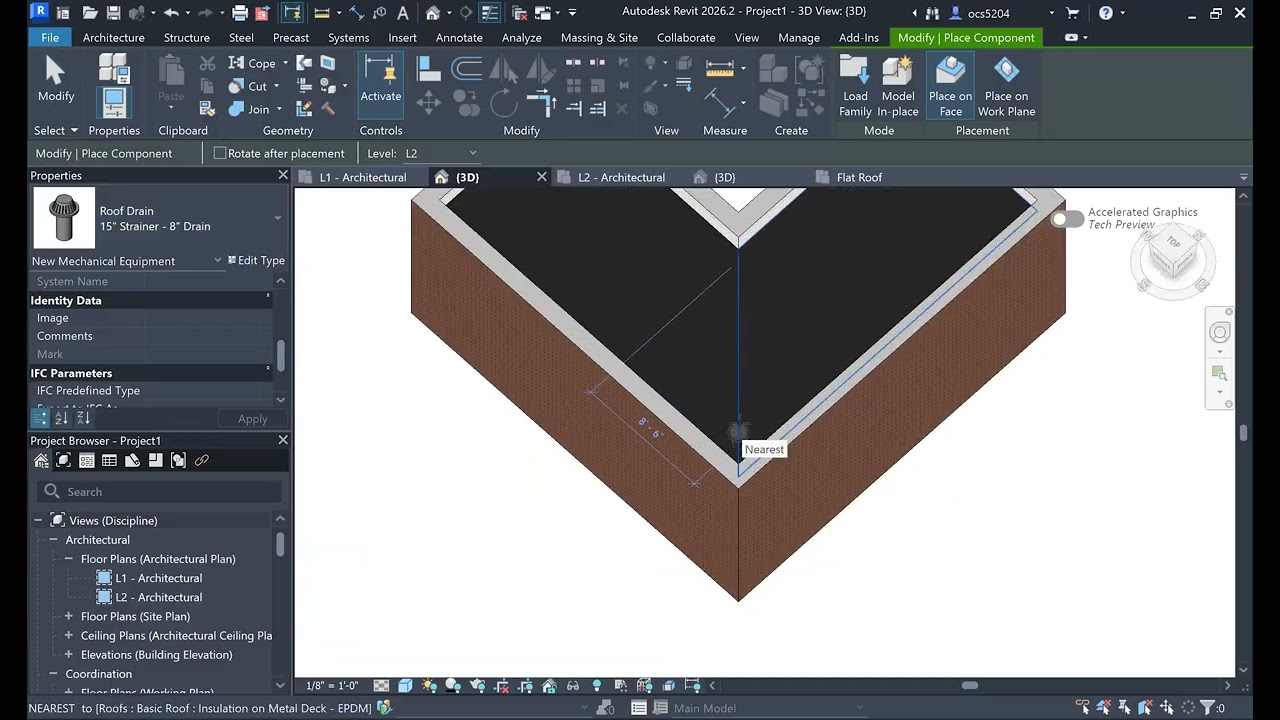Change Visual Style in view control bar
The height and width of the screenshot is (720, 1280).
pos(405,685)
